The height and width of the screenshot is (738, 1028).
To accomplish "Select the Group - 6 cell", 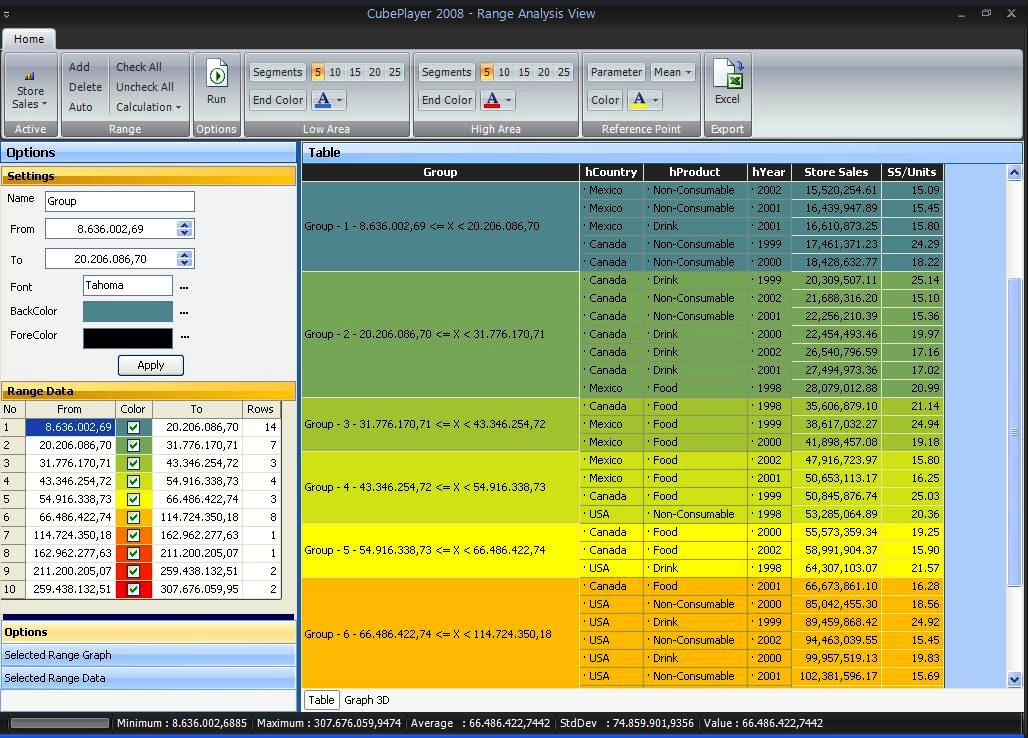I will coord(440,634).
